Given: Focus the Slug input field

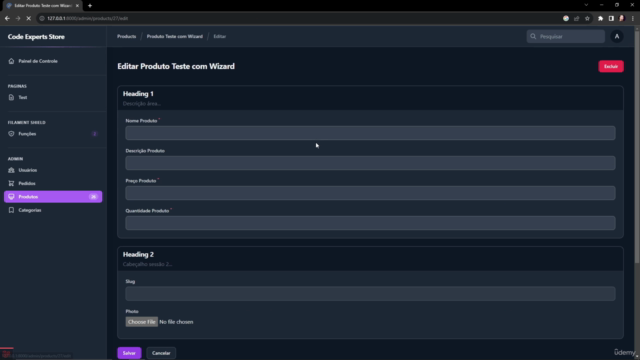Looking at the screenshot, I should click(370, 293).
